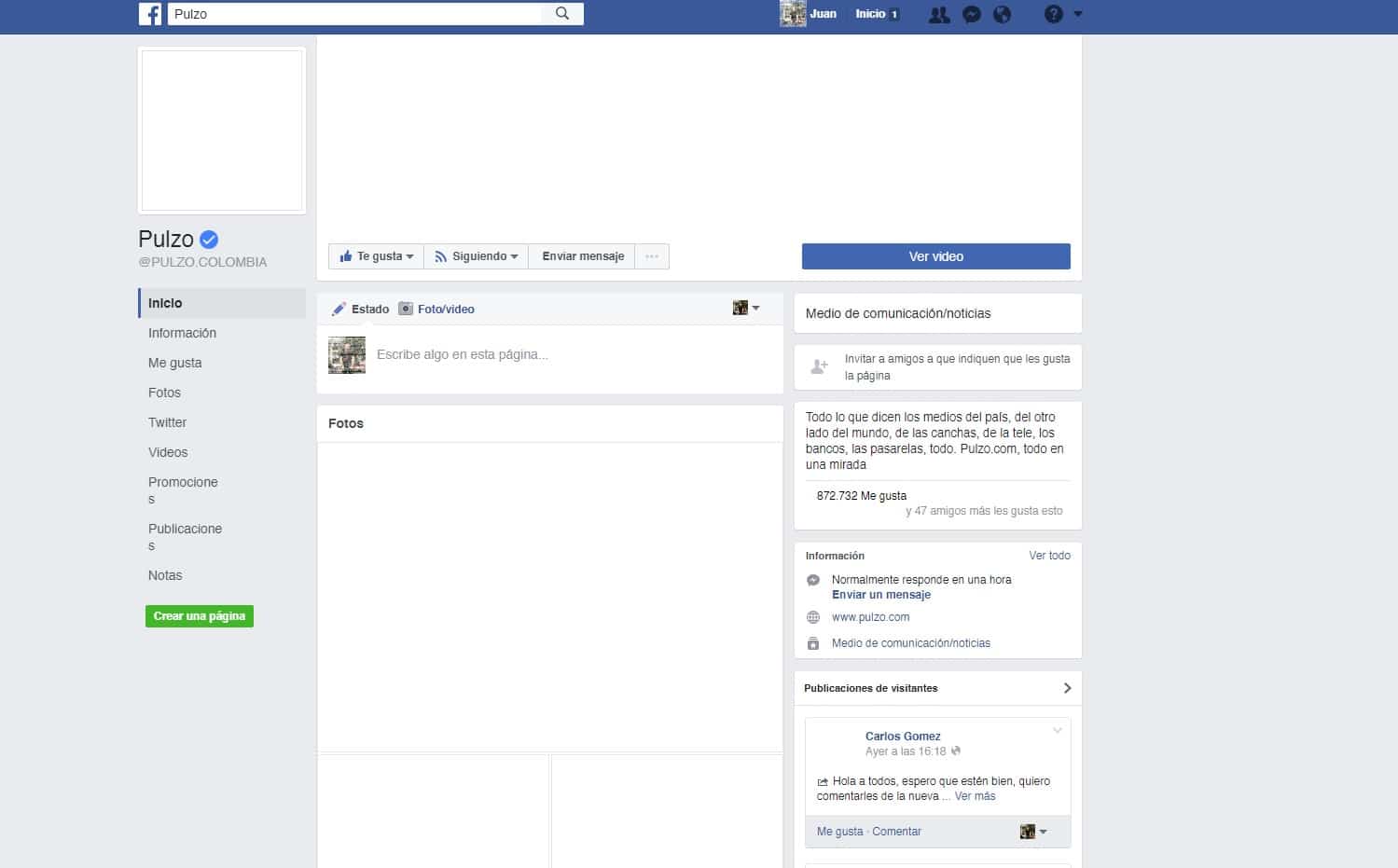
Task: Open the Te gusta dropdown
Action: [x=377, y=256]
